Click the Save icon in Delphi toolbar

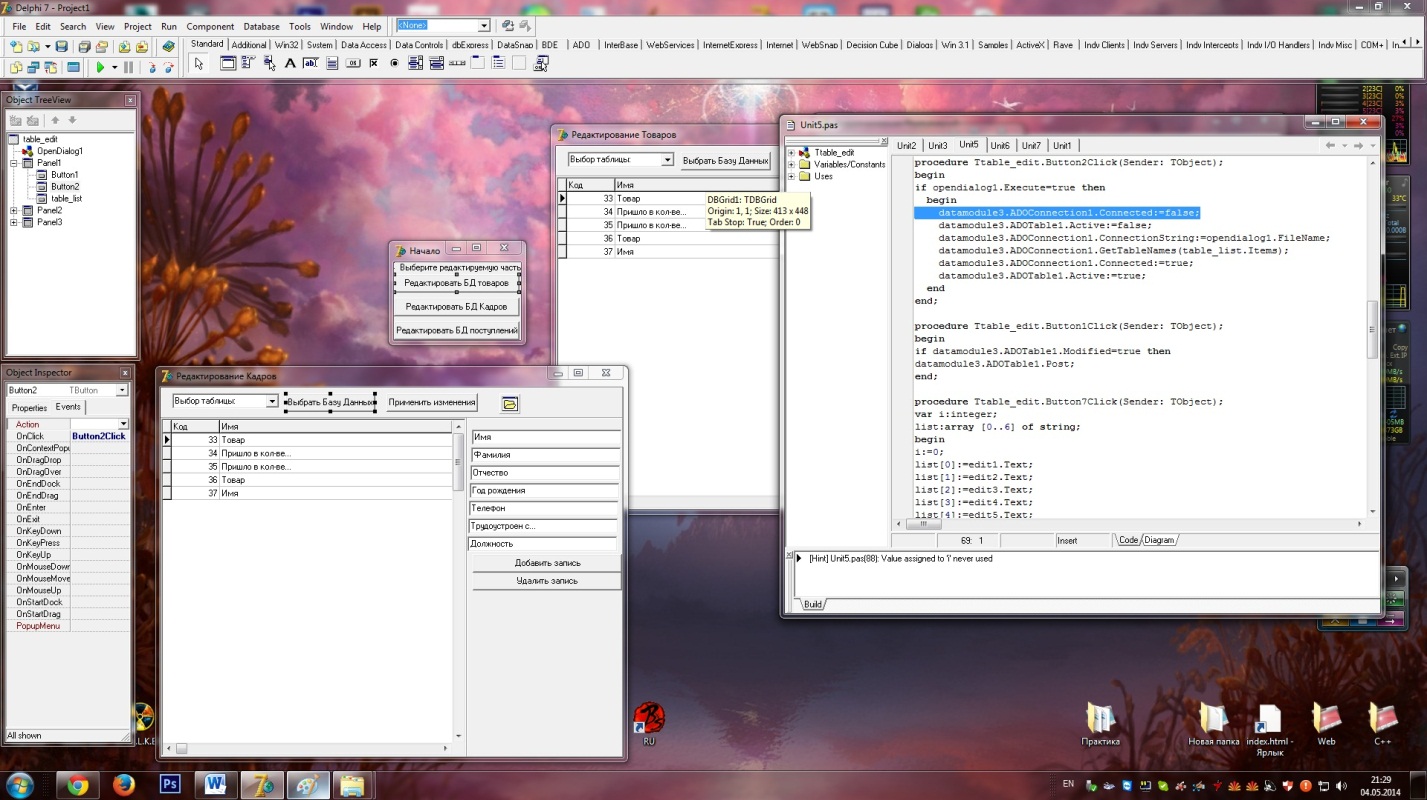[x=61, y=46]
